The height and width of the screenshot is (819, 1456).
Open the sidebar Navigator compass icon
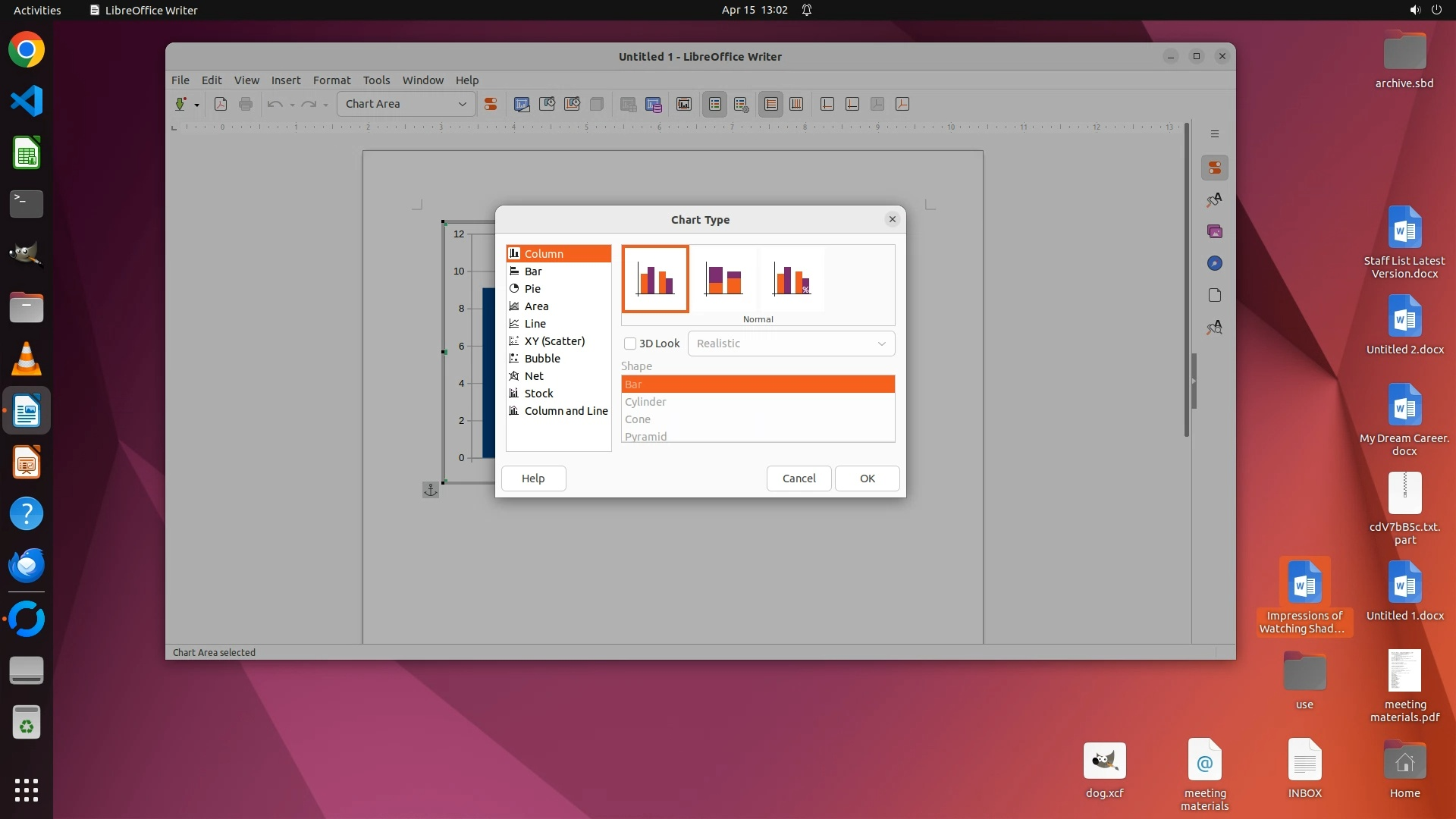pos(1214,263)
